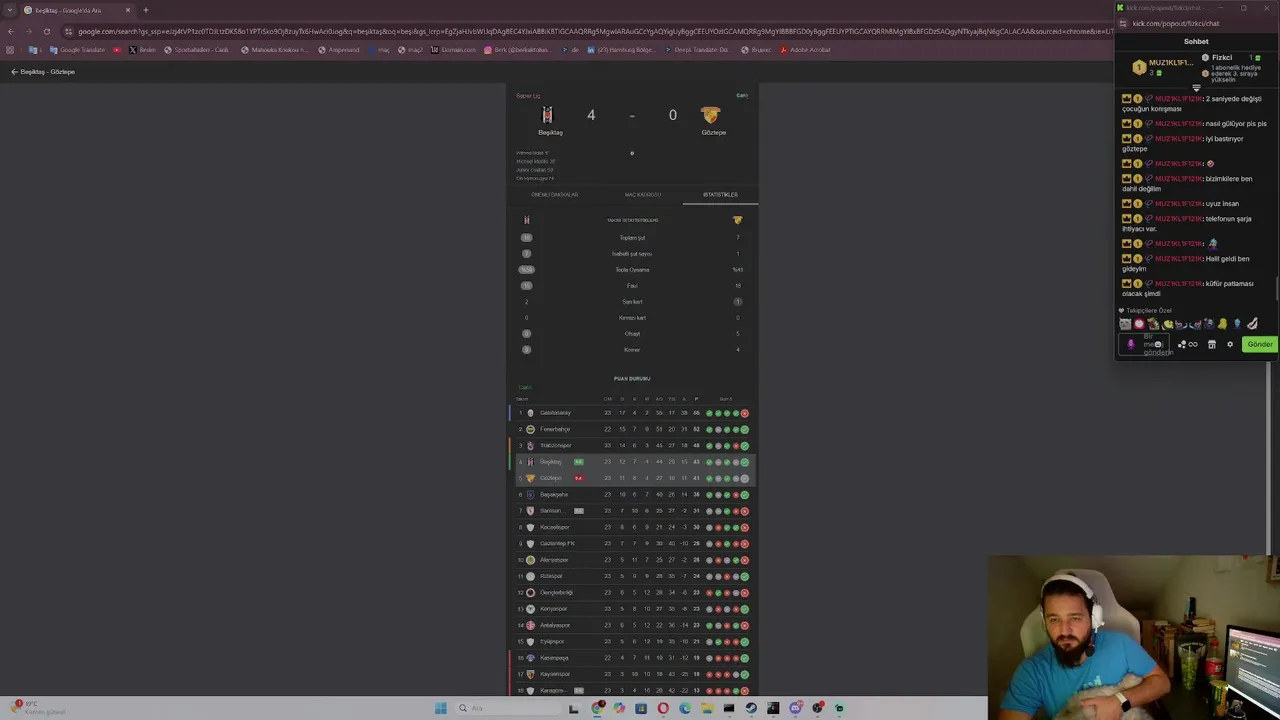
Task: Switch to the ÖNEMLİ DAKİKALAR tab
Action: 554,195
